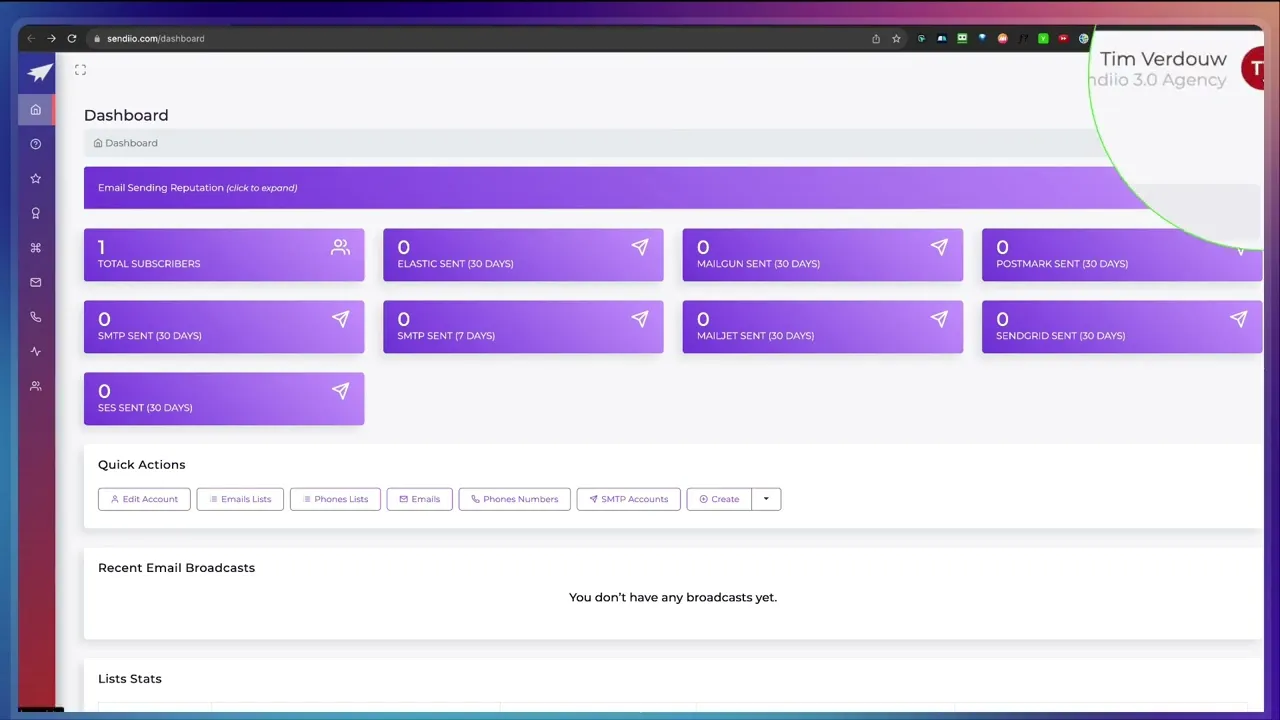Click the Sendiio paper plane logo

39,73
